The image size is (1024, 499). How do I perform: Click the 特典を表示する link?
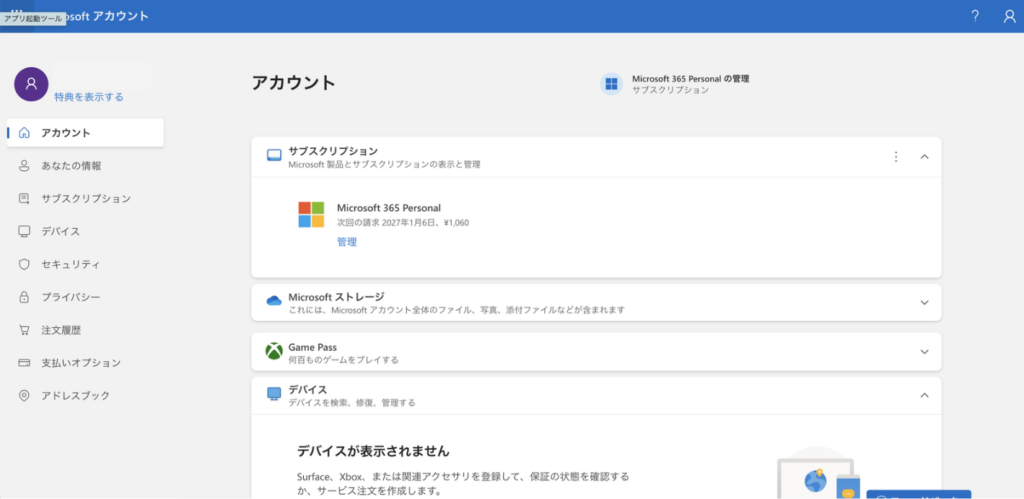tap(89, 97)
